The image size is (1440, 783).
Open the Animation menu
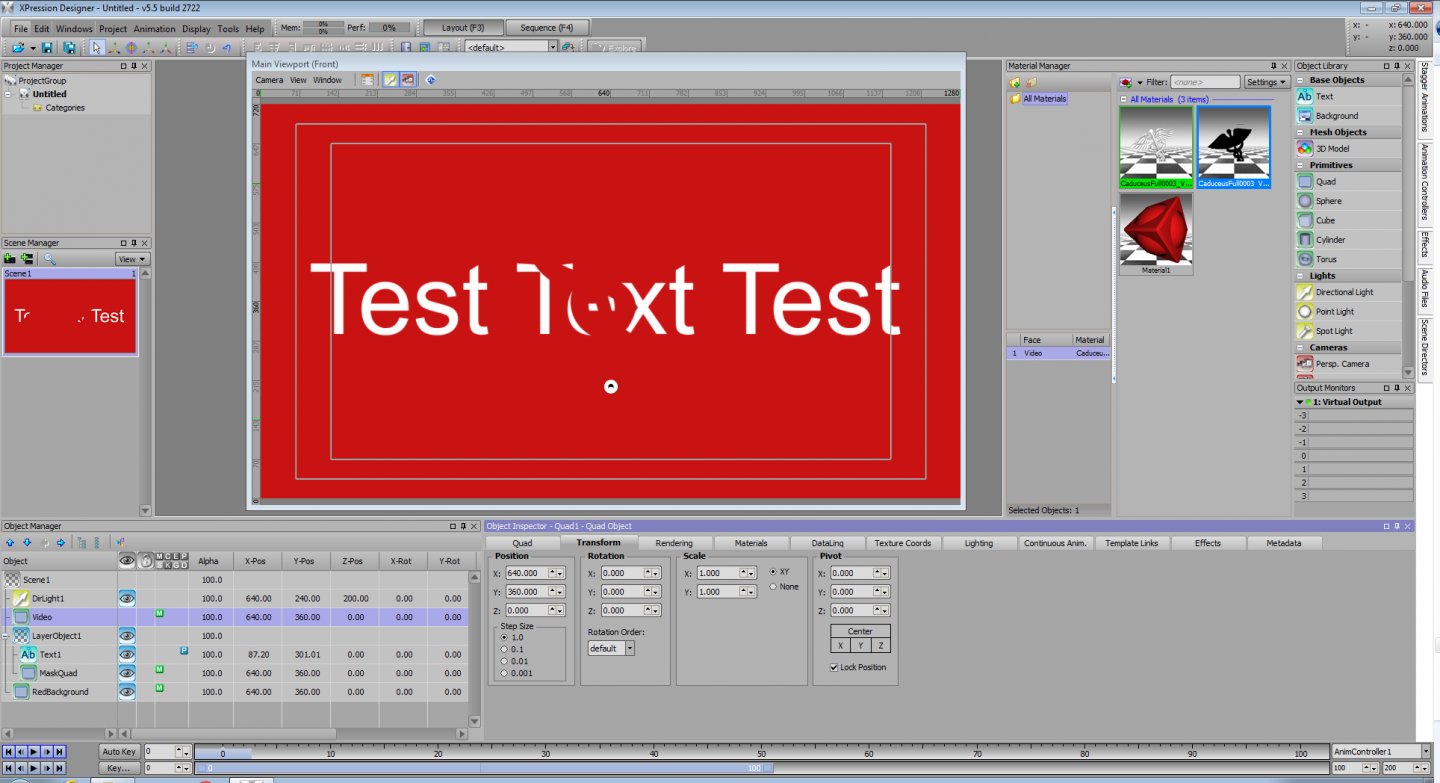(154, 29)
